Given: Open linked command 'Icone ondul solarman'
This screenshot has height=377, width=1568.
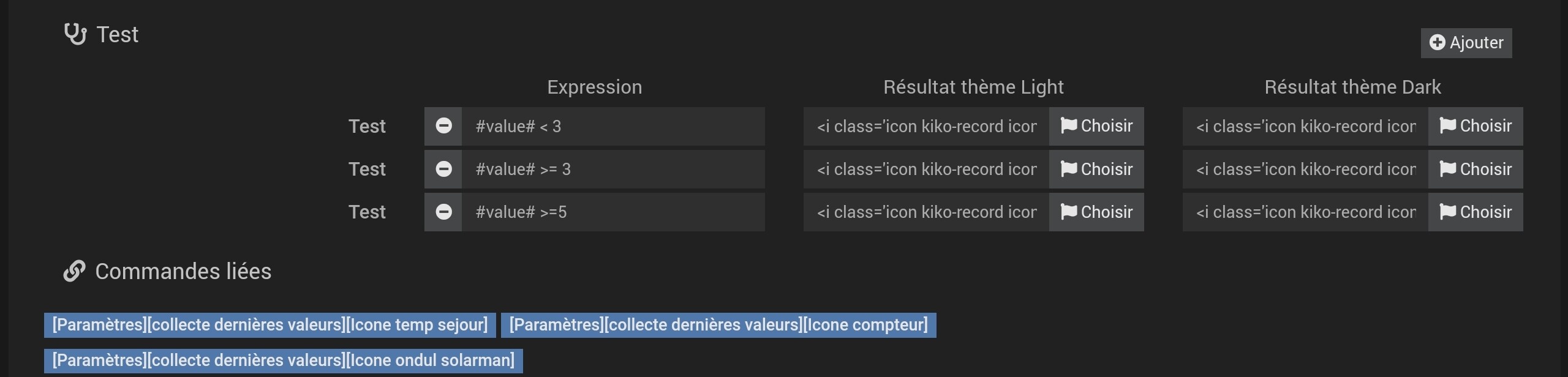Looking at the screenshot, I should (284, 360).
